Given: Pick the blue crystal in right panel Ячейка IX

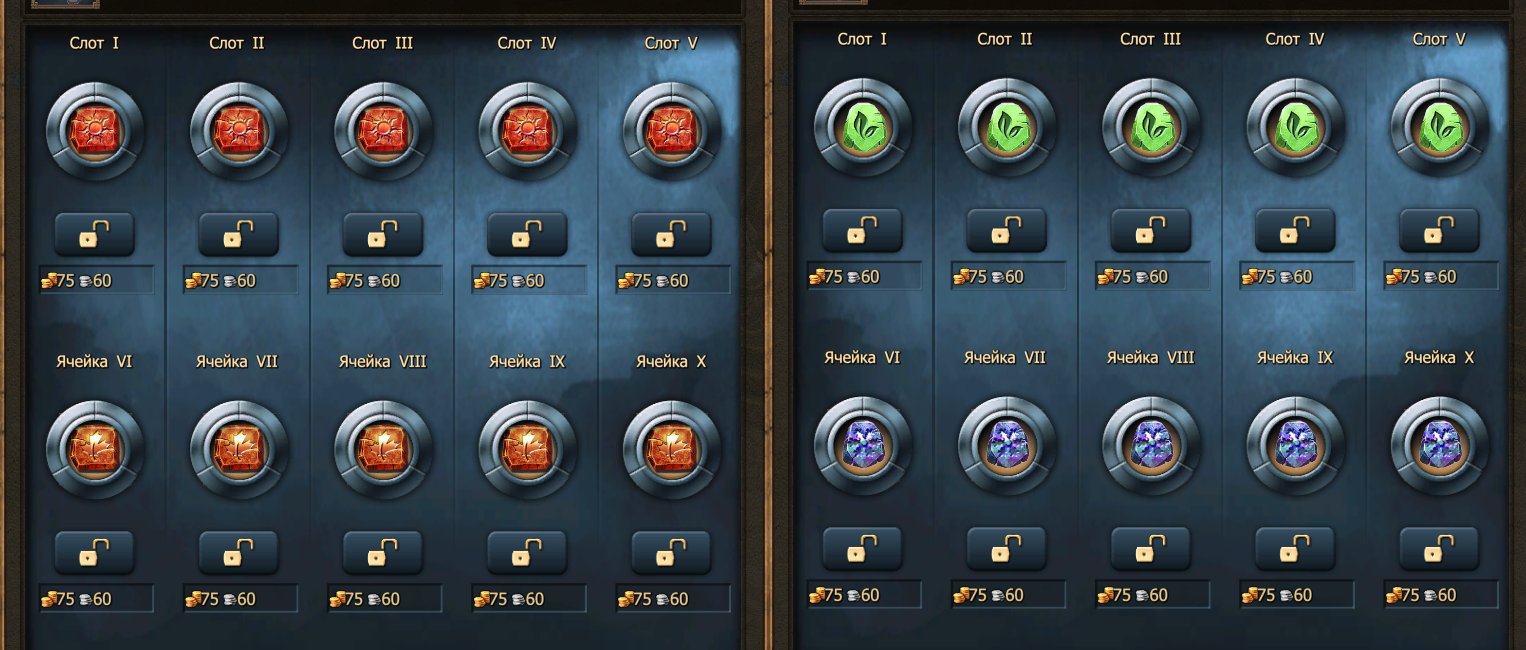Looking at the screenshot, I should pyautogui.click(x=1295, y=445).
